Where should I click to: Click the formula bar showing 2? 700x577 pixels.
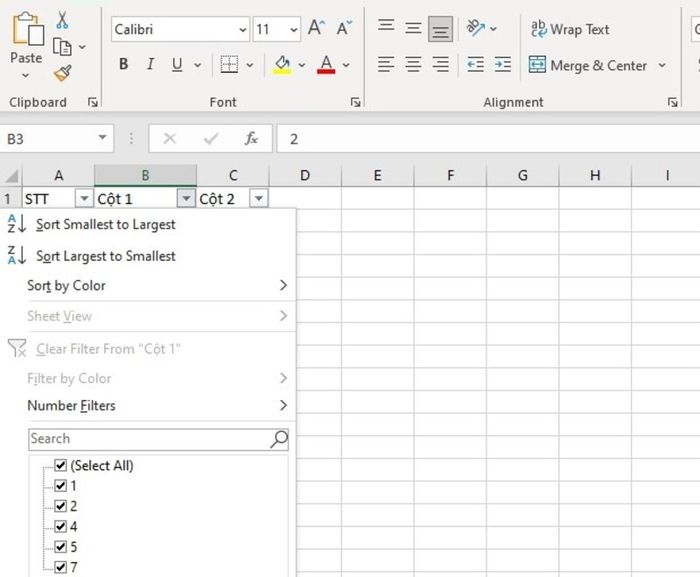[488, 139]
